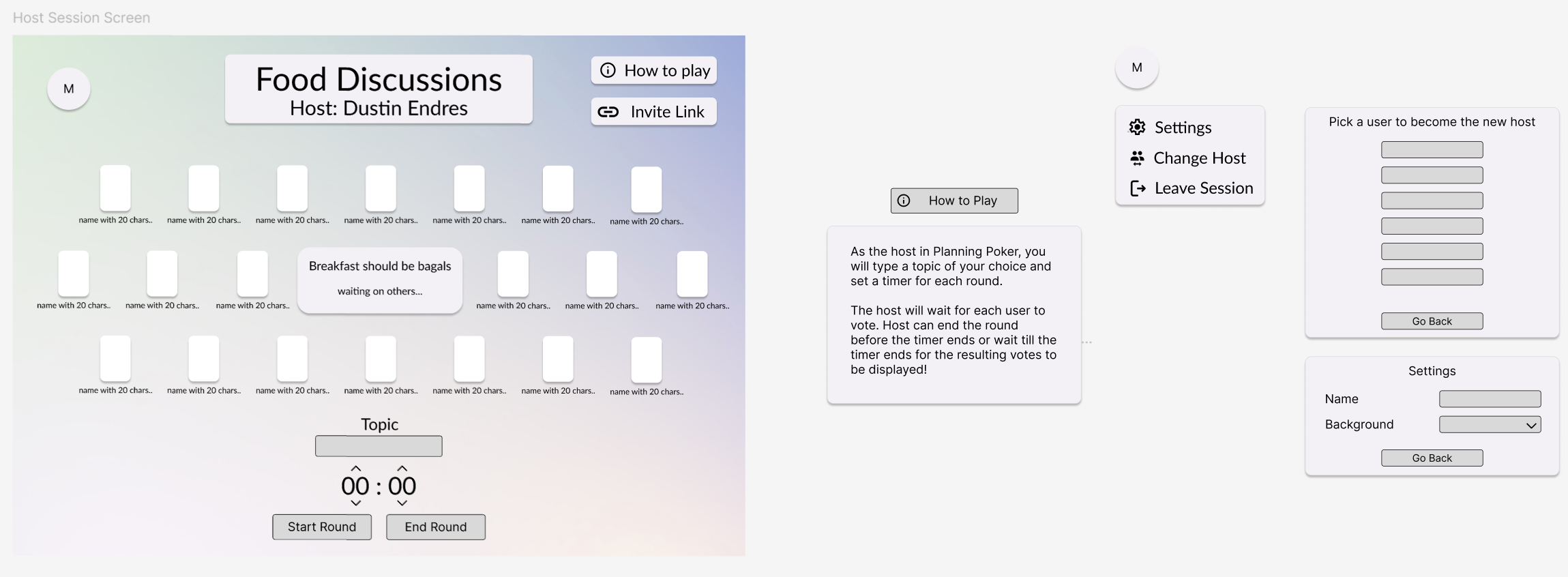
Task: Open the Background dropdown in Settings
Action: click(x=1490, y=425)
